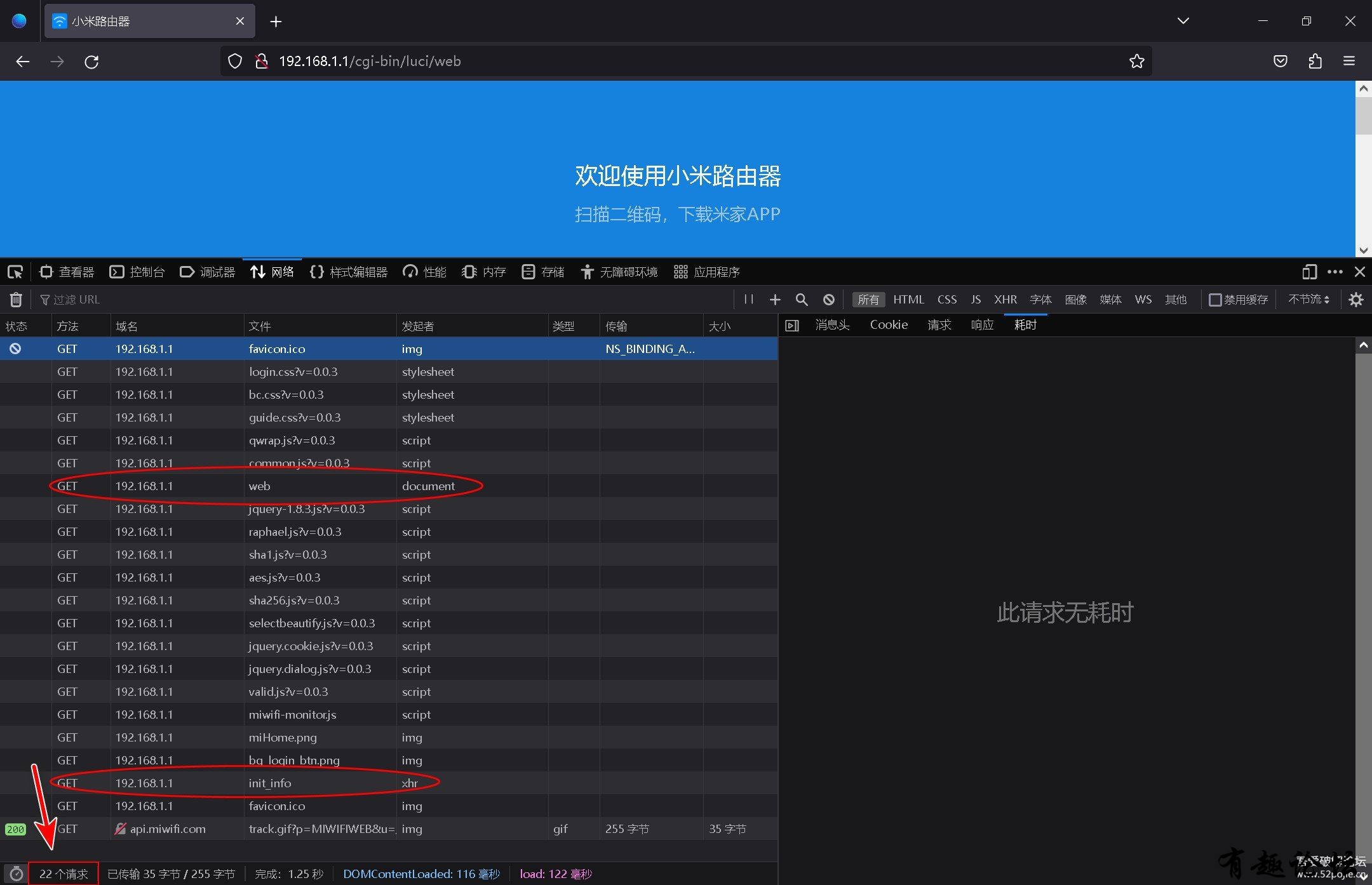
Task: Clear the network log with trash icon
Action: tap(17, 300)
